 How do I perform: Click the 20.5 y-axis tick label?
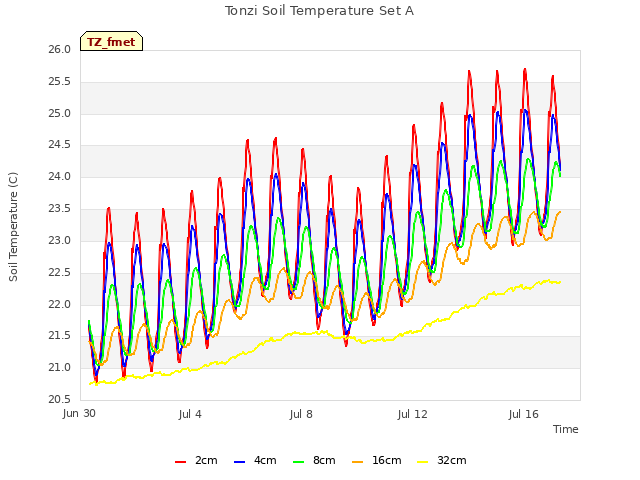tap(60, 399)
